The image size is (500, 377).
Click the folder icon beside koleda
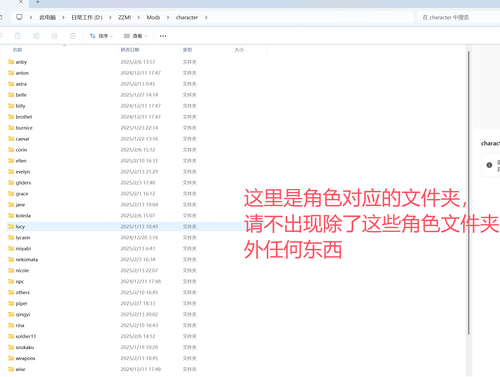11,216
